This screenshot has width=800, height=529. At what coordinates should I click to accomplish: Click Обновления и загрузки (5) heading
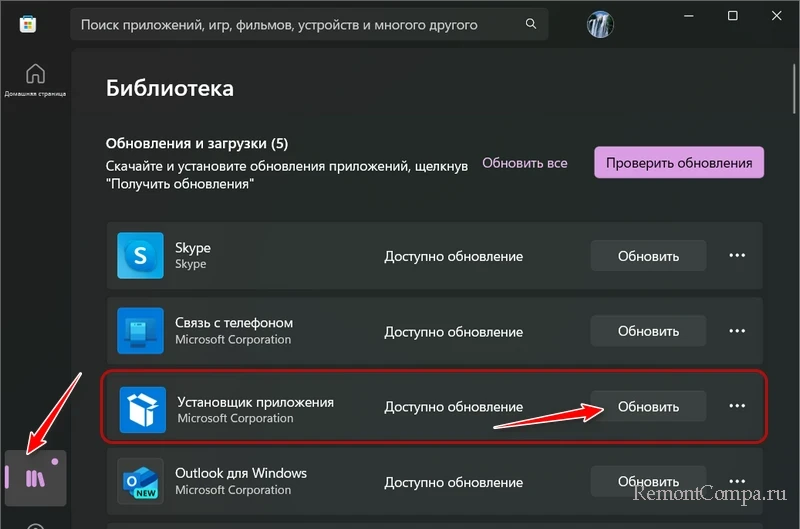(197, 143)
